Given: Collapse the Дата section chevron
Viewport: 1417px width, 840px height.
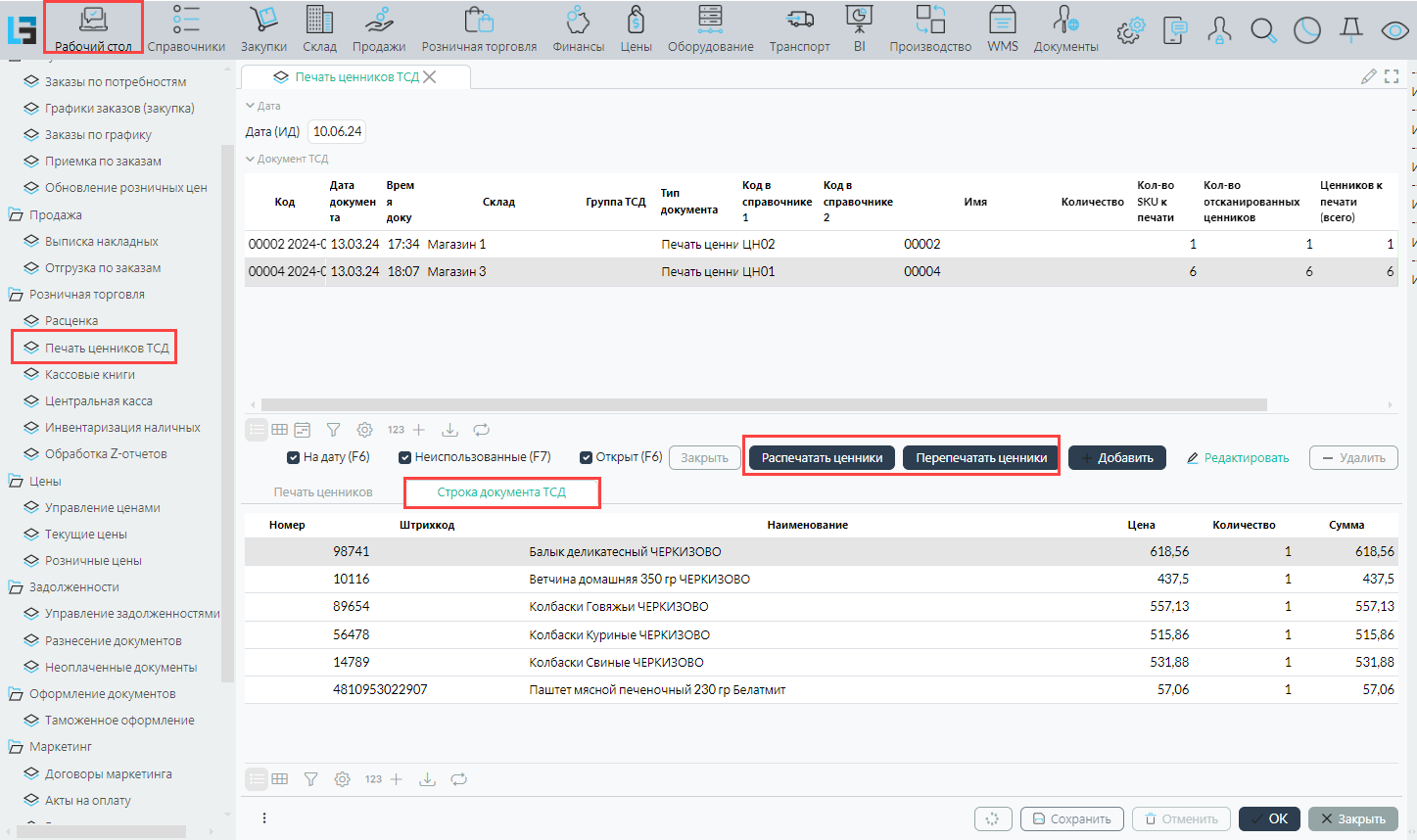Looking at the screenshot, I should 251,106.
